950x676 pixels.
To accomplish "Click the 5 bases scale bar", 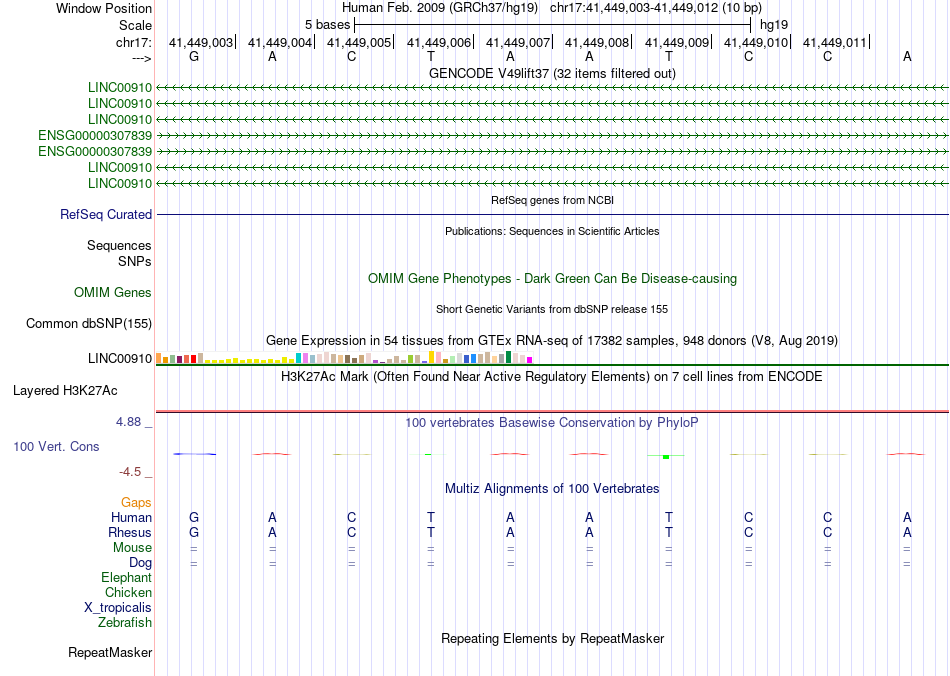I will point(552,25).
